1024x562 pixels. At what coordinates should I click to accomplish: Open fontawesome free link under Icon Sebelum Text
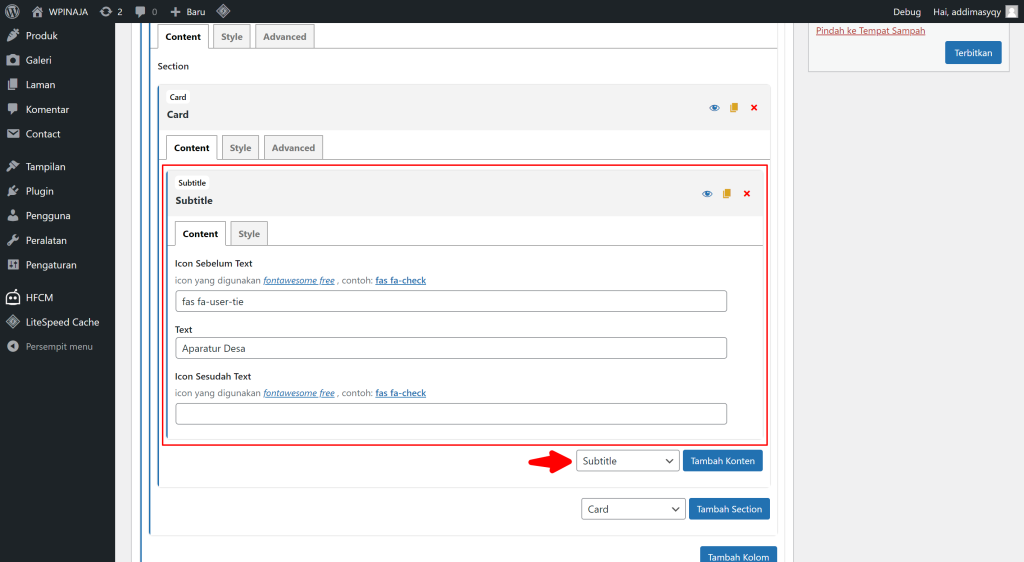(x=298, y=281)
